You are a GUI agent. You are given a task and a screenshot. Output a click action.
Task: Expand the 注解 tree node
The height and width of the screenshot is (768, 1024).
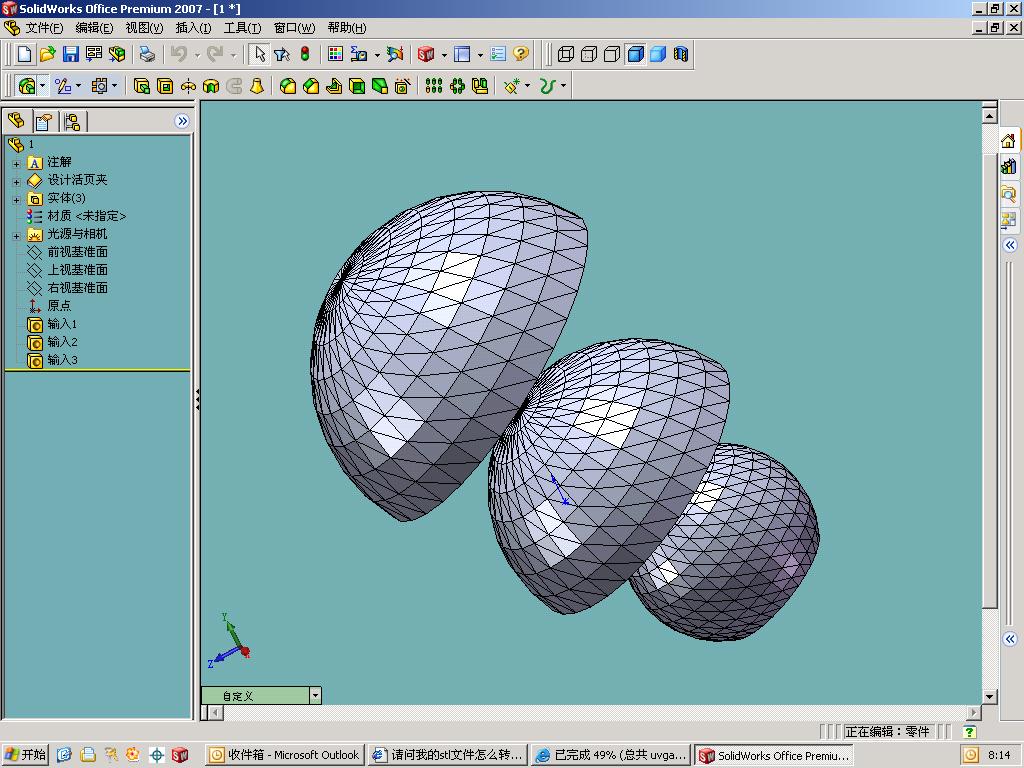coord(16,163)
